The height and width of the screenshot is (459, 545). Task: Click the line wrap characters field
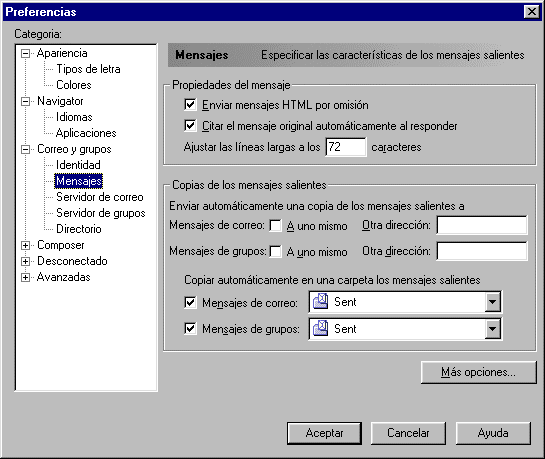pos(346,147)
